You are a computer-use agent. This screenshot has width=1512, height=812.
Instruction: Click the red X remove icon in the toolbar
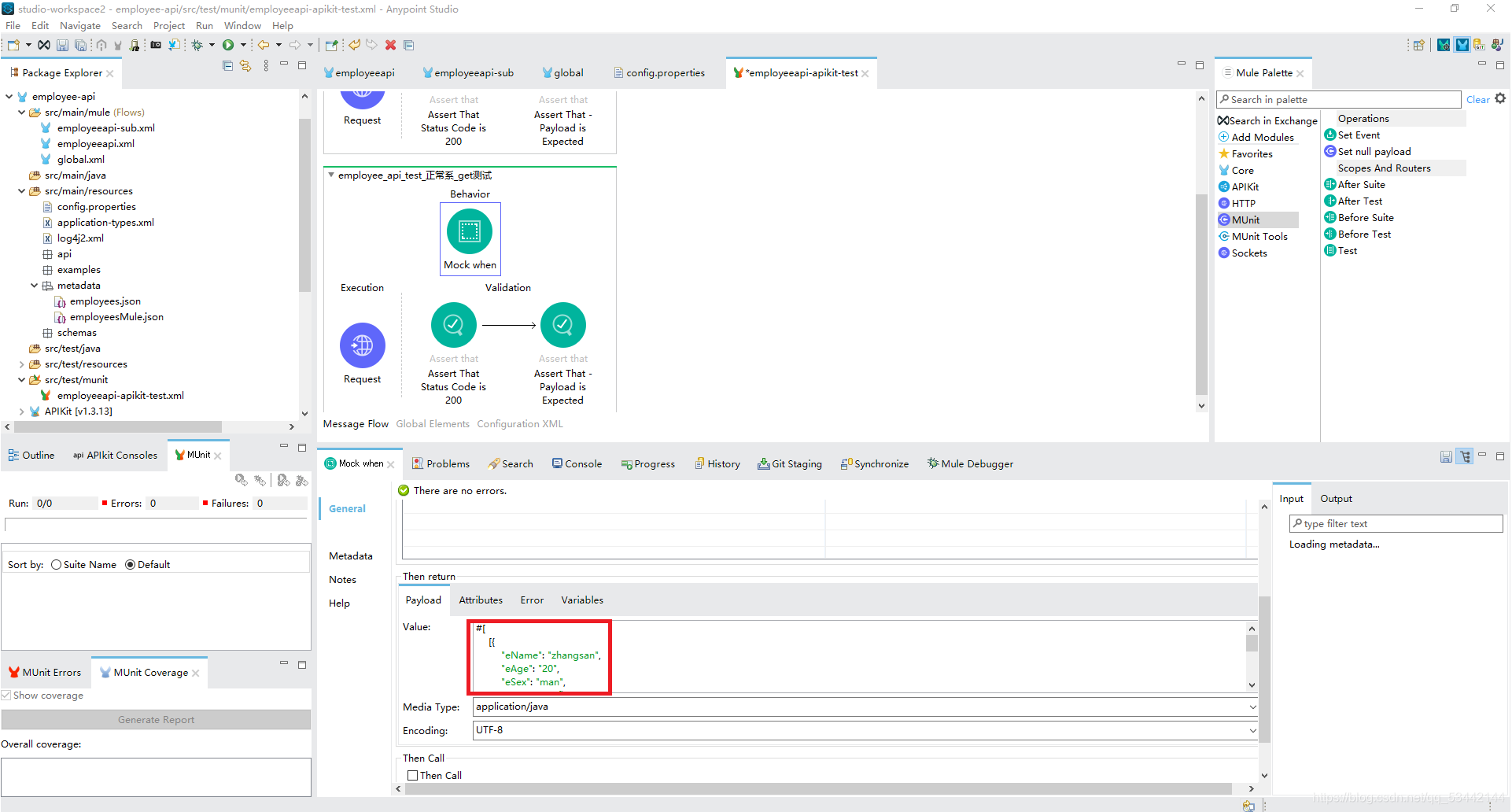390,45
